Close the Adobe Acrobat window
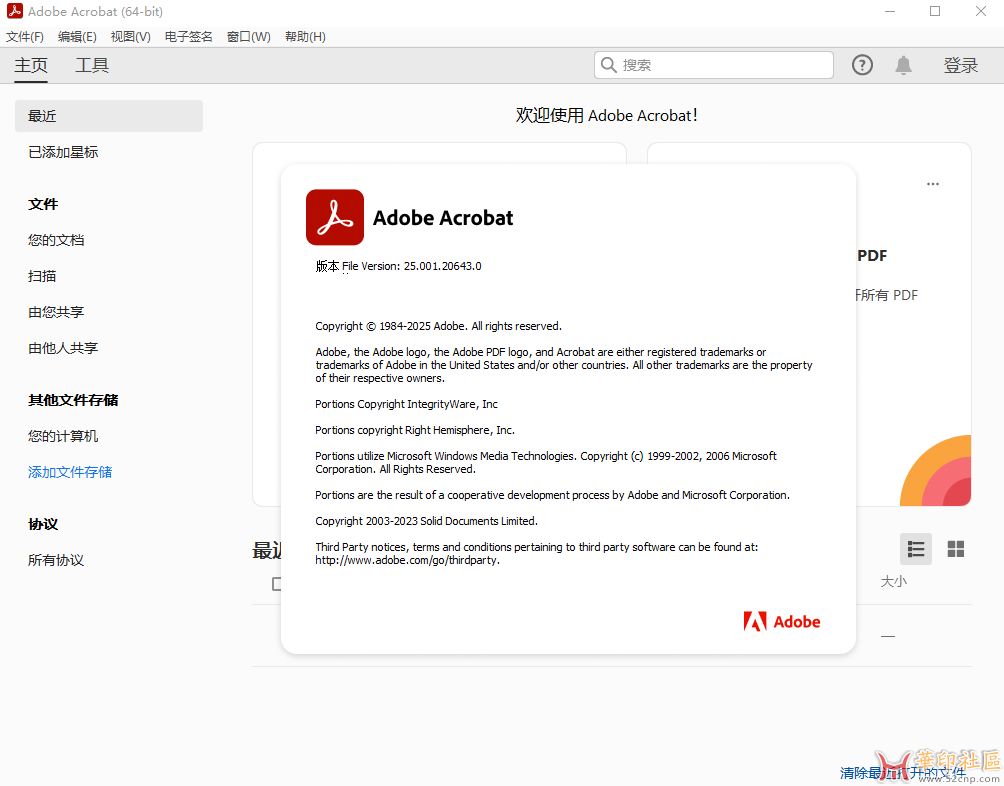1004x786 pixels. click(980, 12)
